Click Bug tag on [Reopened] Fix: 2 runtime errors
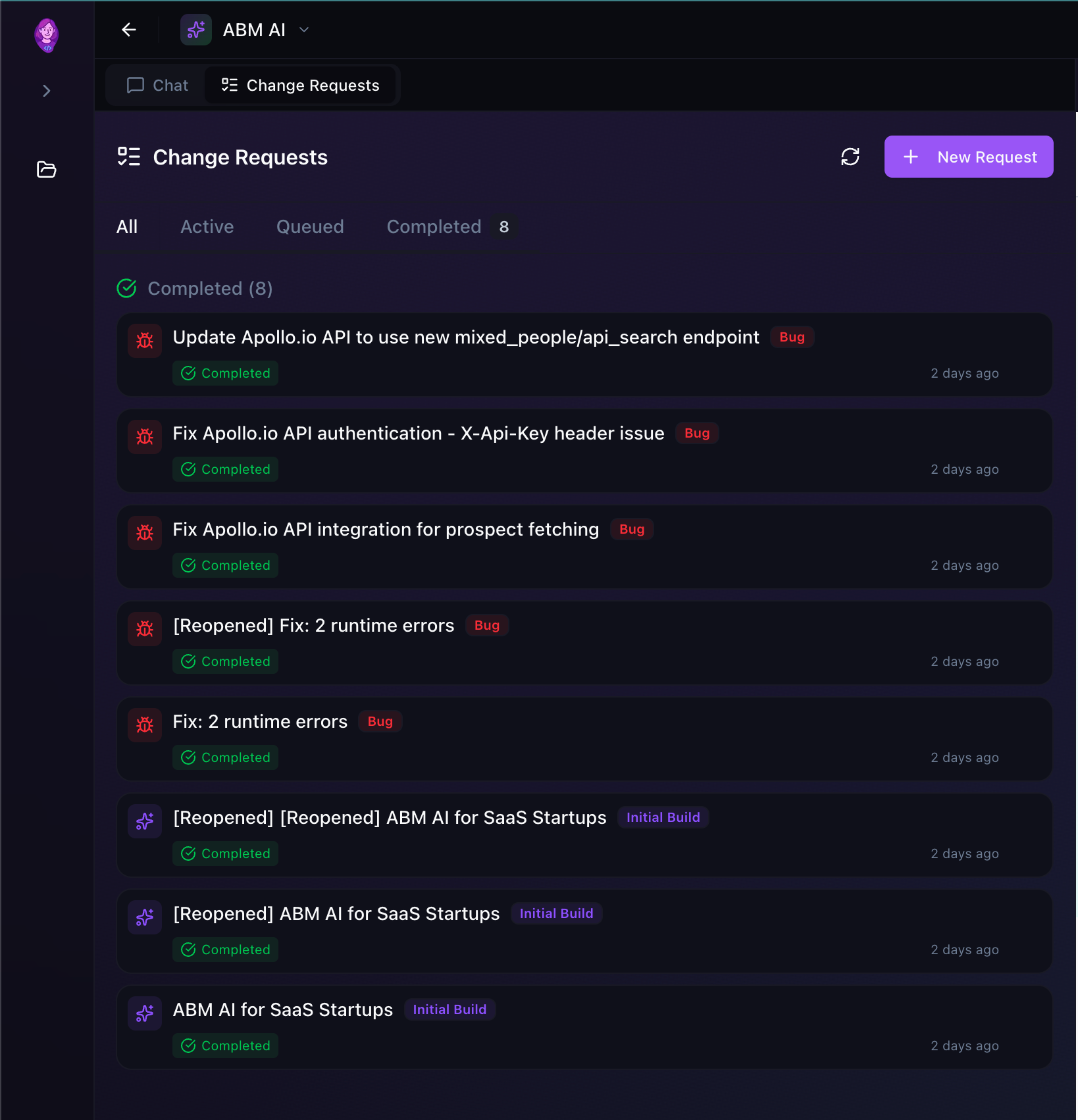The width and height of the screenshot is (1078, 1120). click(x=487, y=625)
